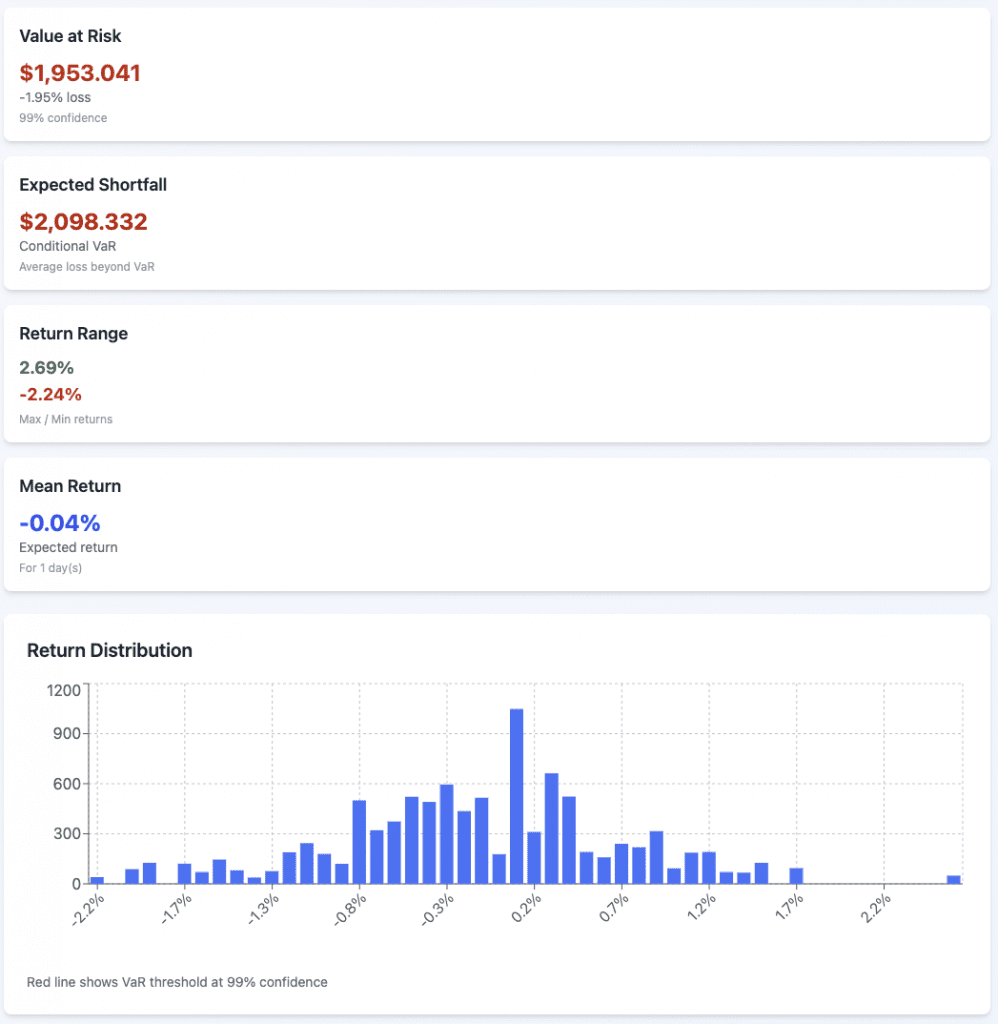Select the -2.24% minimum return value
The height and width of the screenshot is (1024, 998).
[50, 394]
